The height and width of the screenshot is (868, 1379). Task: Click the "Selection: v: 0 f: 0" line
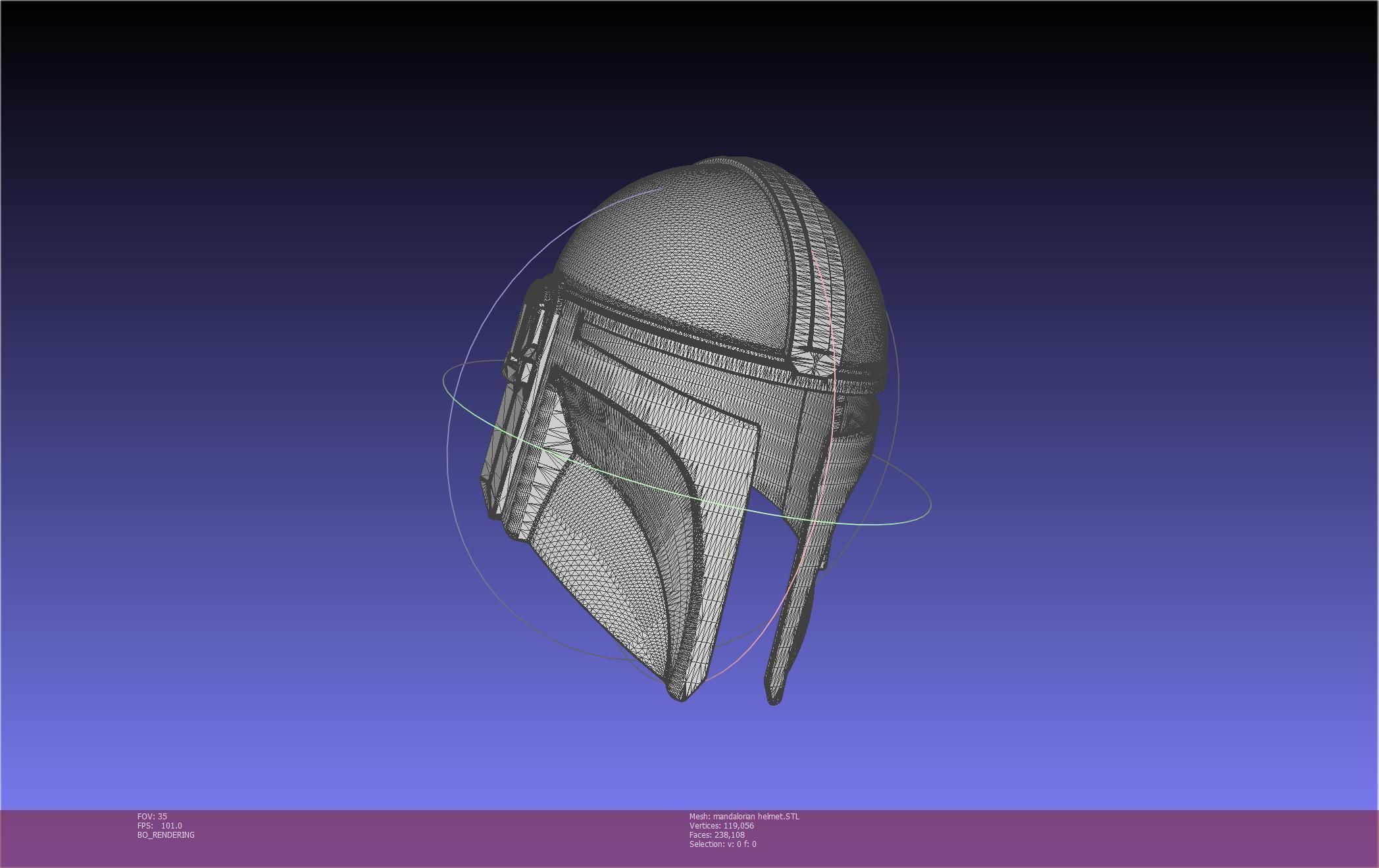click(723, 844)
